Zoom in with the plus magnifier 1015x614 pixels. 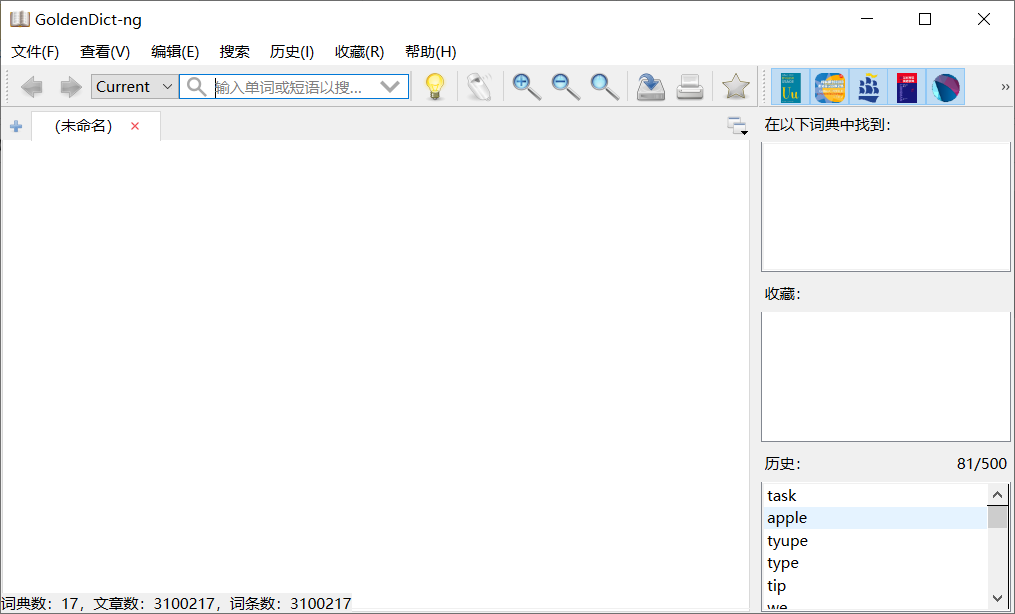click(526, 87)
